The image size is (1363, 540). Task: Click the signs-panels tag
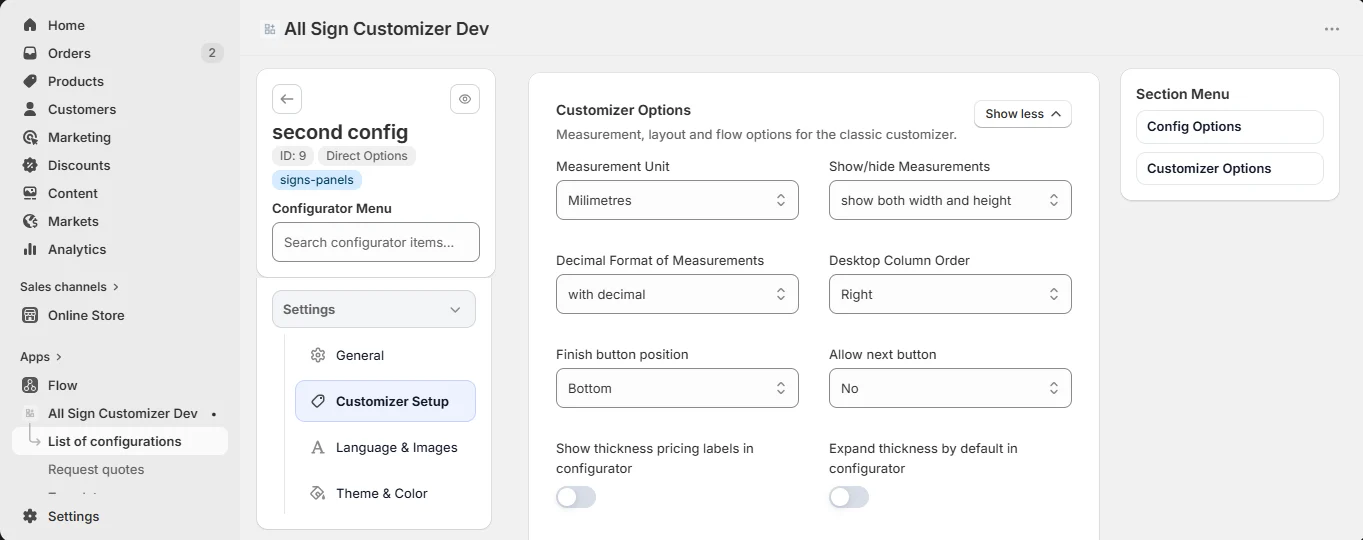click(x=317, y=180)
